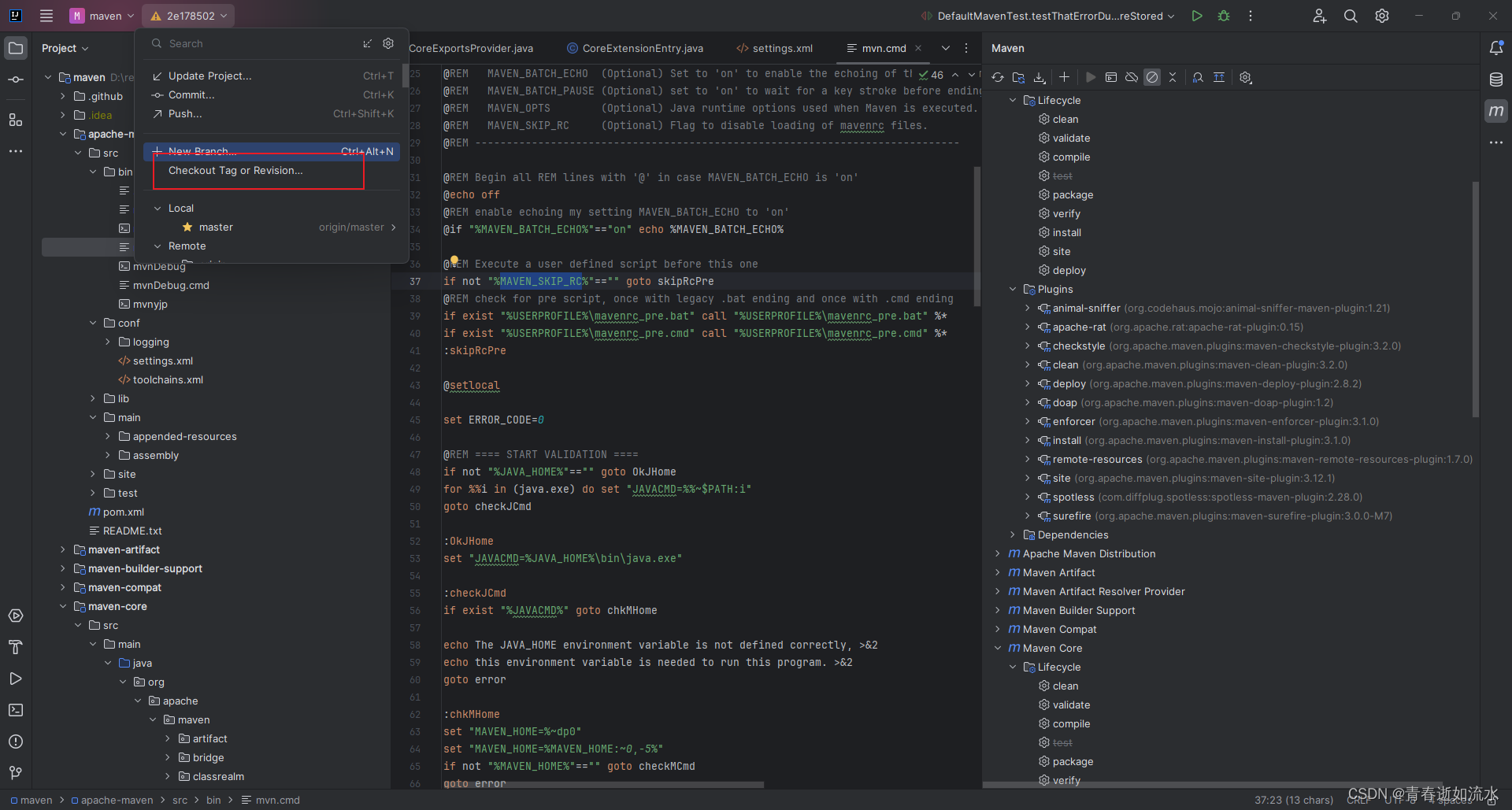1512x810 pixels.
Task: Click the caret position indicator 37:23
Action: (1294, 800)
